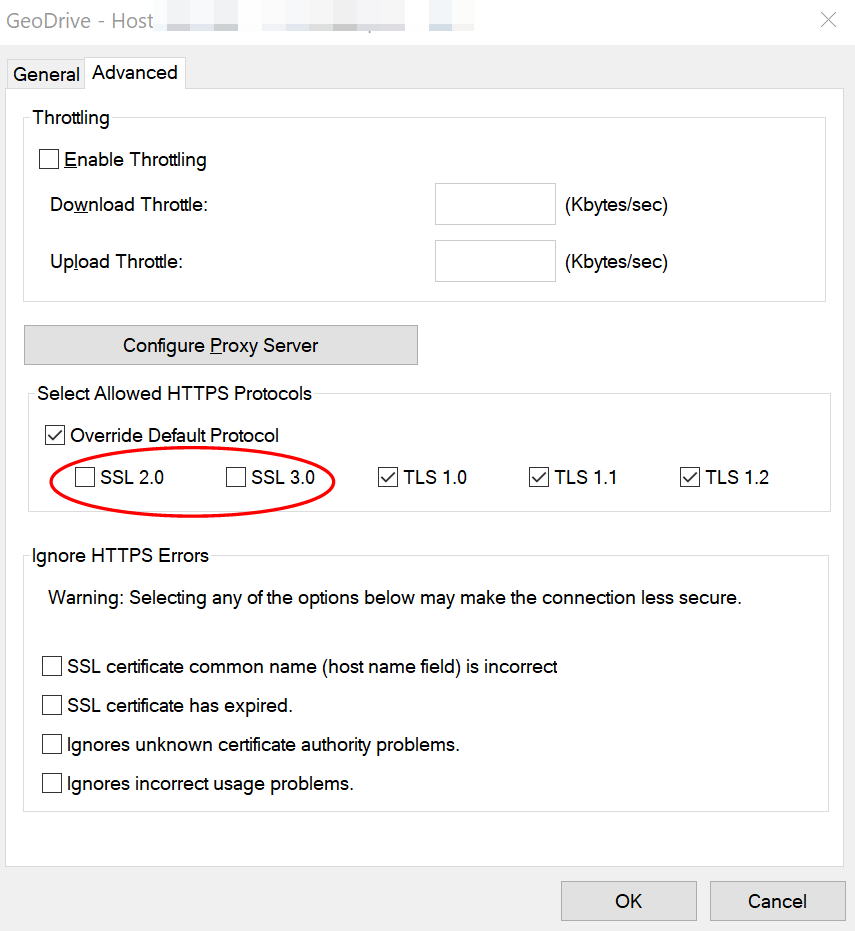Toggle Override Default Protocol off
The height and width of the screenshot is (931, 855).
point(55,435)
